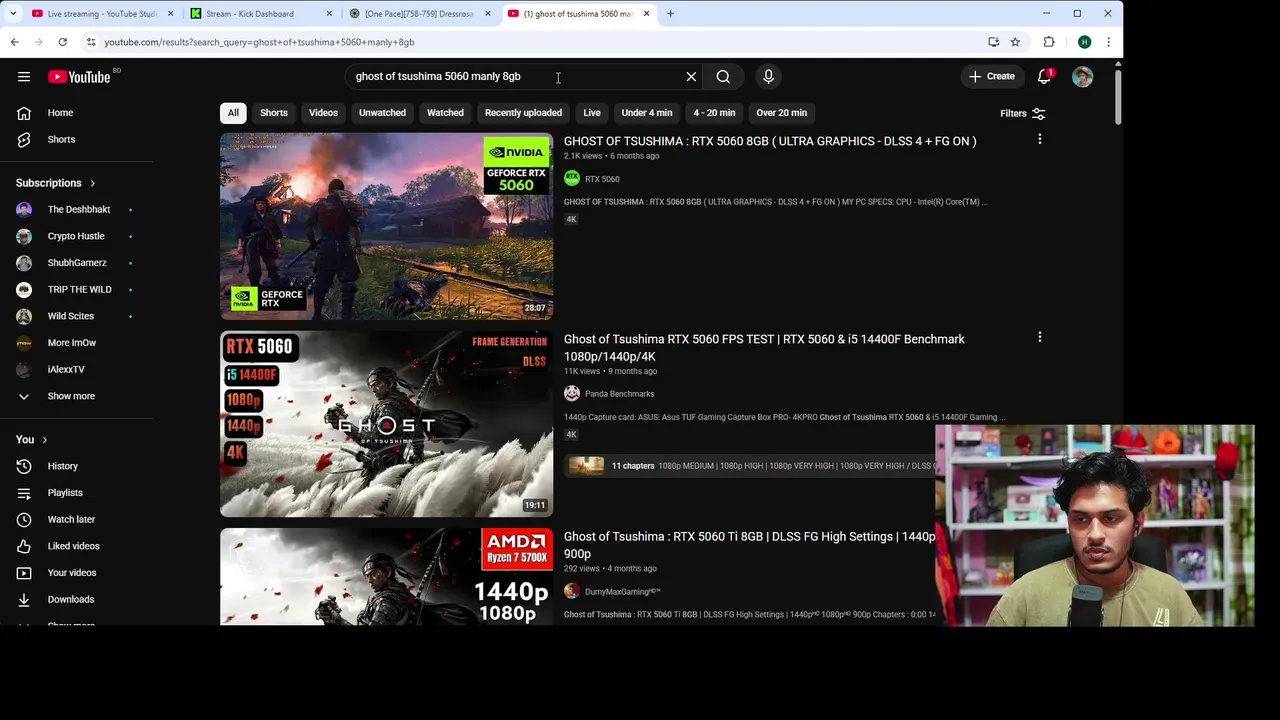Bookmark this page with star icon

point(1015,42)
